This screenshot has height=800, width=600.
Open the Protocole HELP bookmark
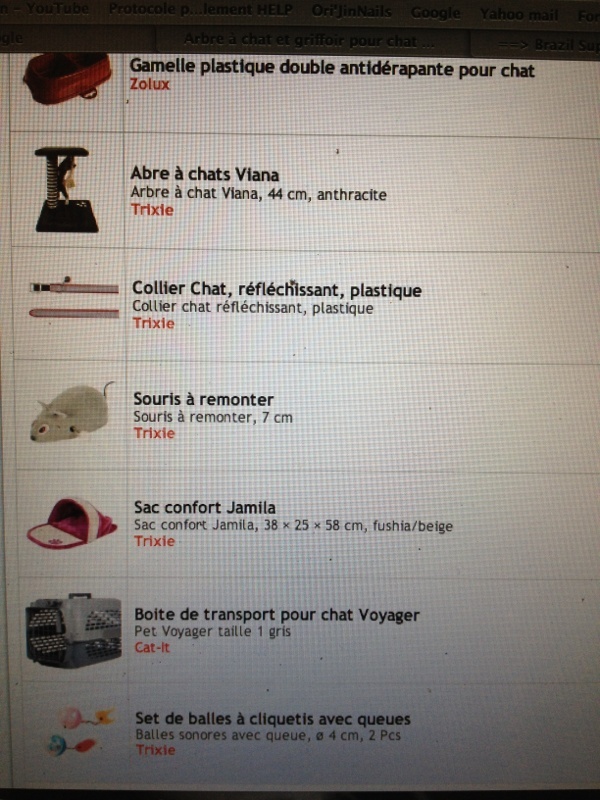(x=201, y=10)
